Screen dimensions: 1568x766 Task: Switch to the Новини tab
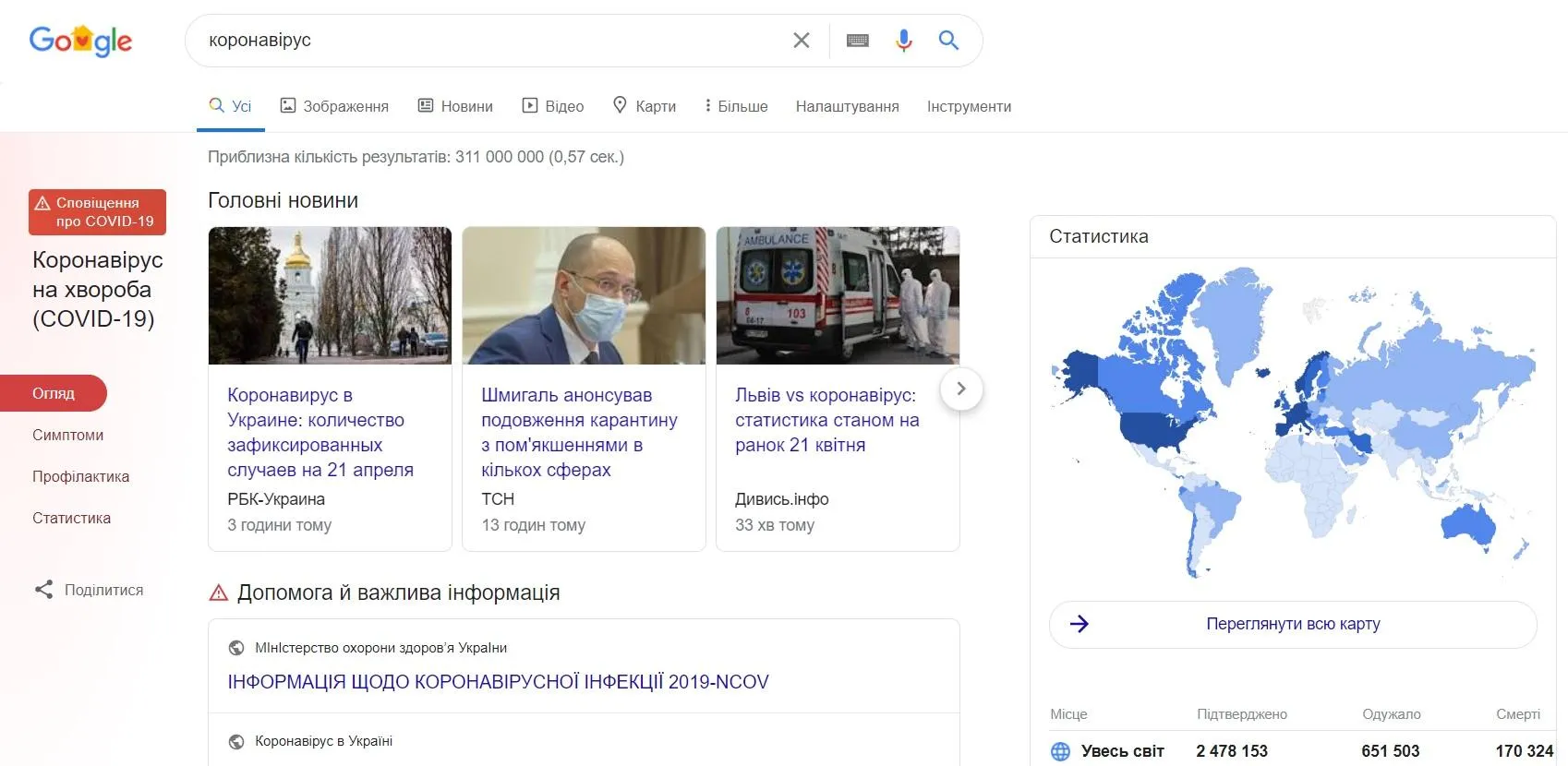[455, 106]
